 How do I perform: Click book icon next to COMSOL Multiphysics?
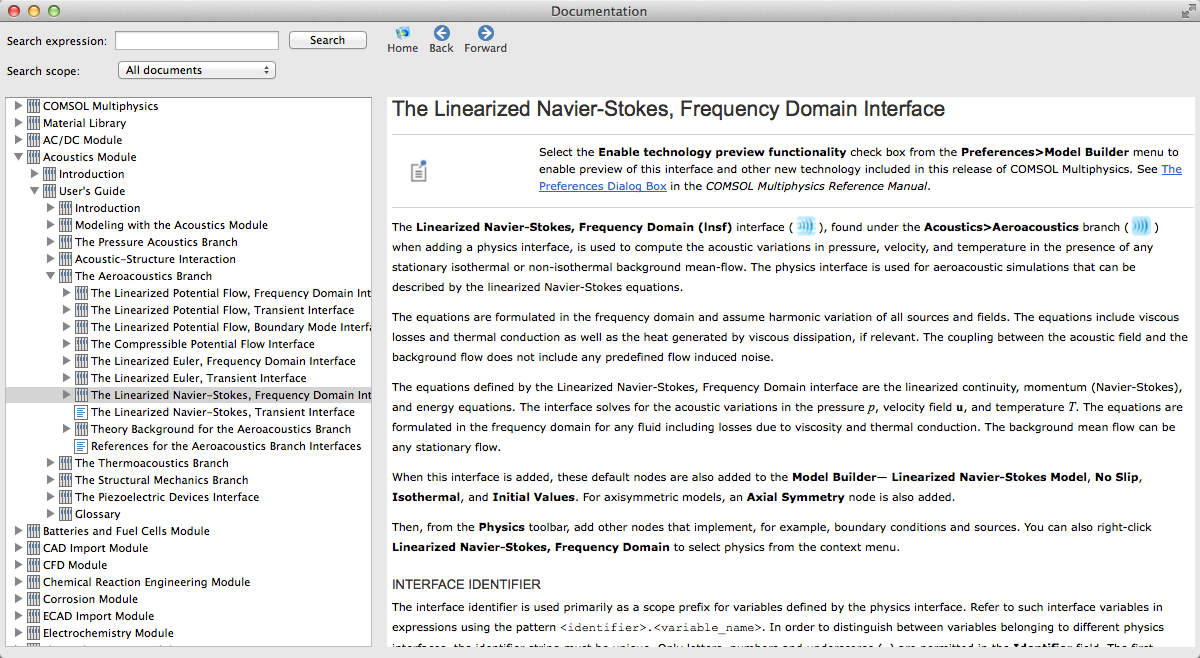click(x=34, y=106)
